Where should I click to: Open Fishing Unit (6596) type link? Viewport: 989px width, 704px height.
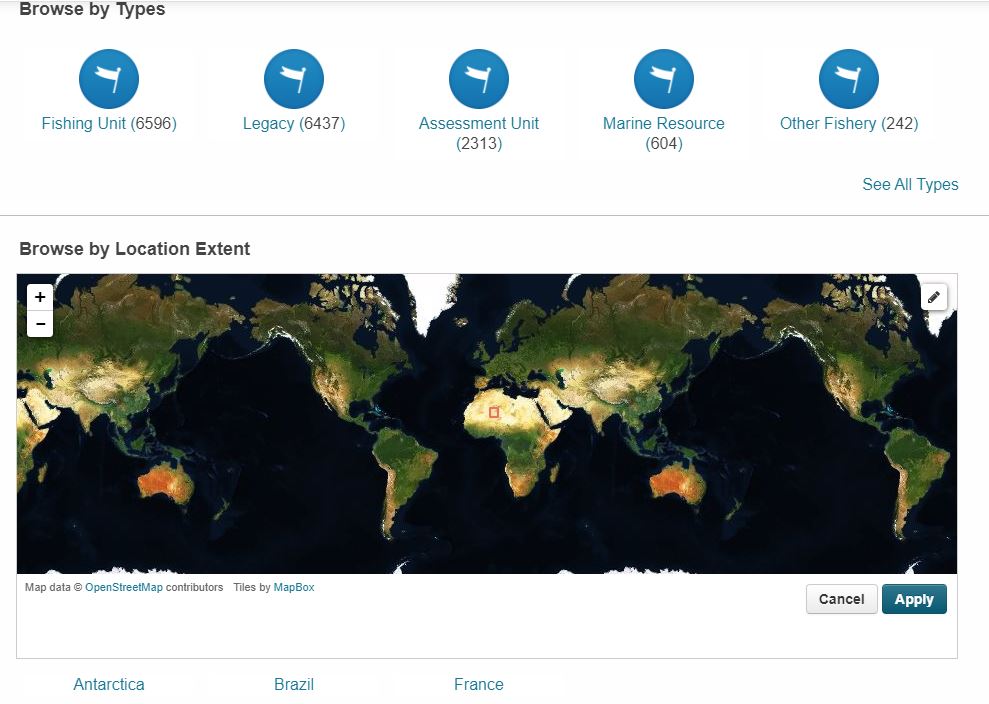pos(109,123)
